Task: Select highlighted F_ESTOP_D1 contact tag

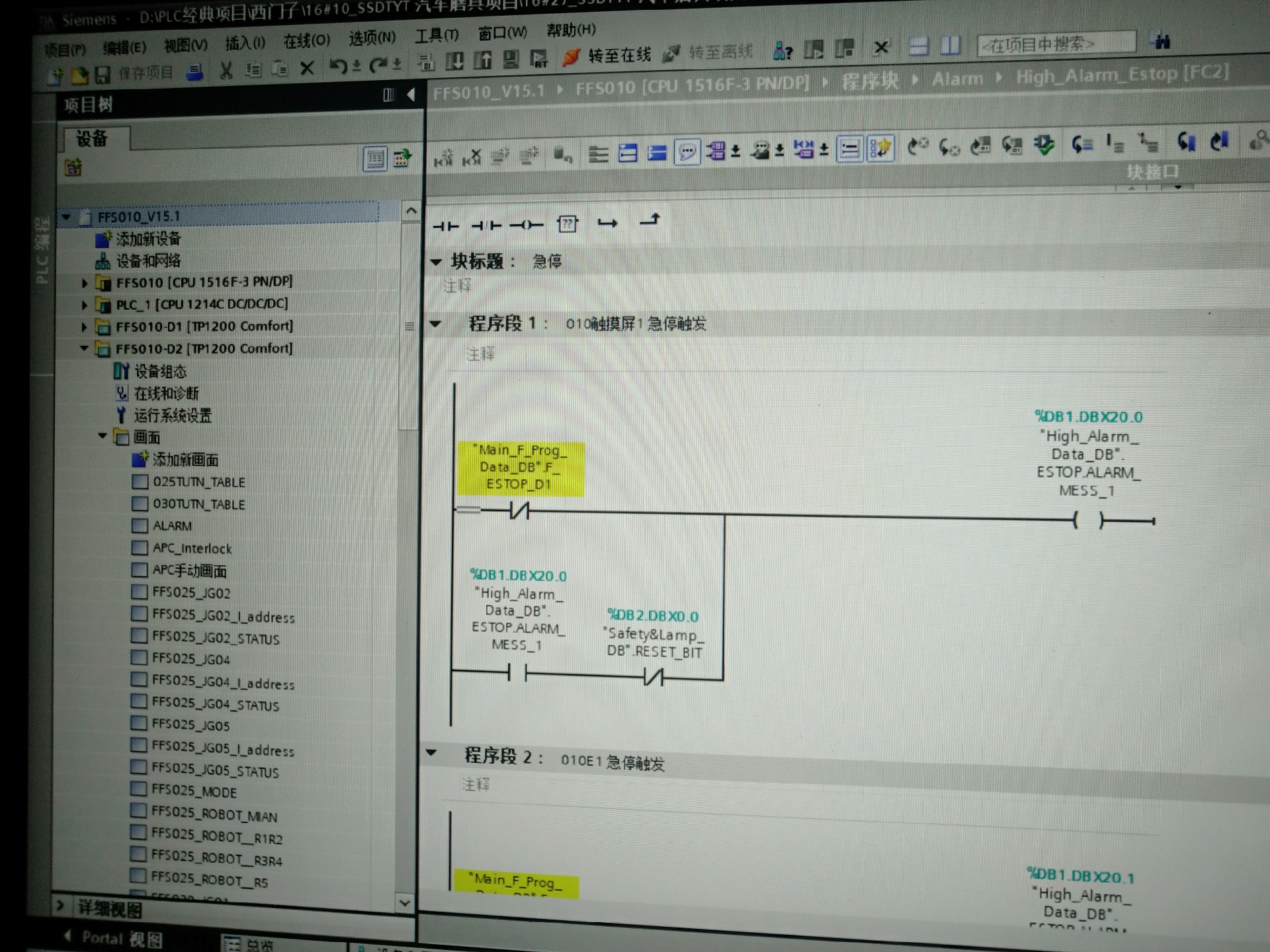Action: pyautogui.click(x=520, y=468)
